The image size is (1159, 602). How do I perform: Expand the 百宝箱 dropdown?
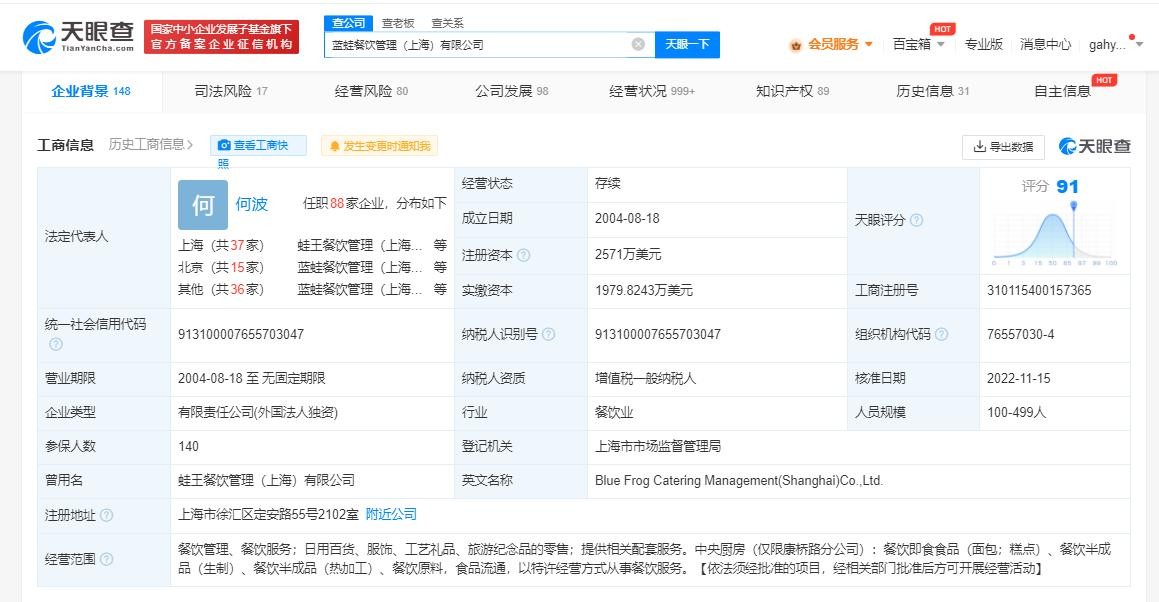click(918, 44)
